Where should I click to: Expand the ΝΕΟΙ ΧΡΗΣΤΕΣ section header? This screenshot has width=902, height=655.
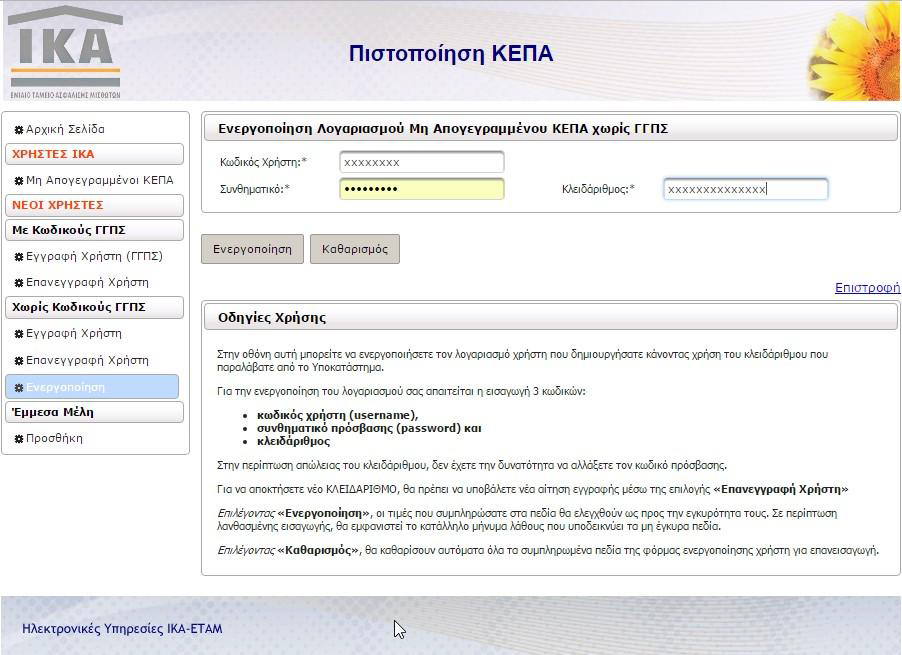pyautogui.click(x=94, y=205)
